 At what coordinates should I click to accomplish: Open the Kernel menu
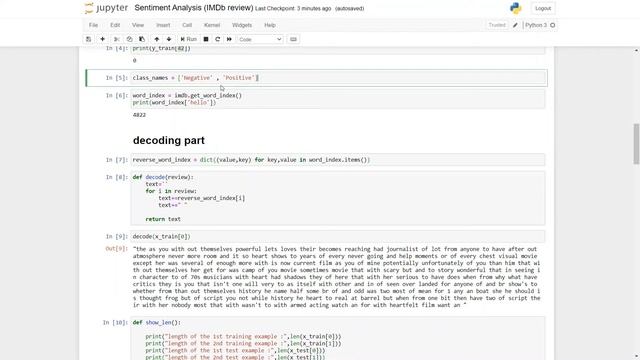tap(212, 25)
